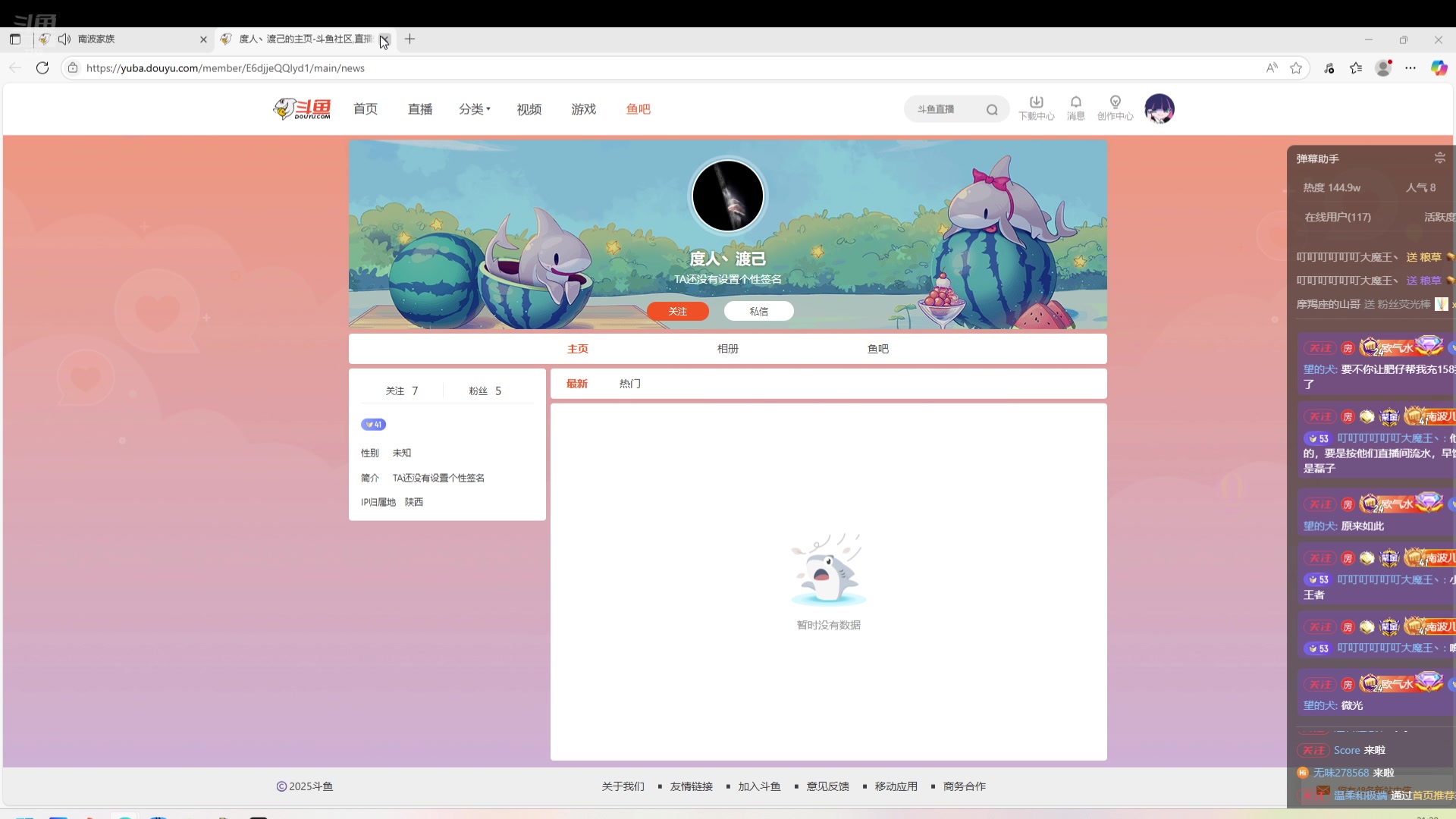Open the 意见反馈 footer link
This screenshot has height=819, width=1456.
tap(828, 786)
